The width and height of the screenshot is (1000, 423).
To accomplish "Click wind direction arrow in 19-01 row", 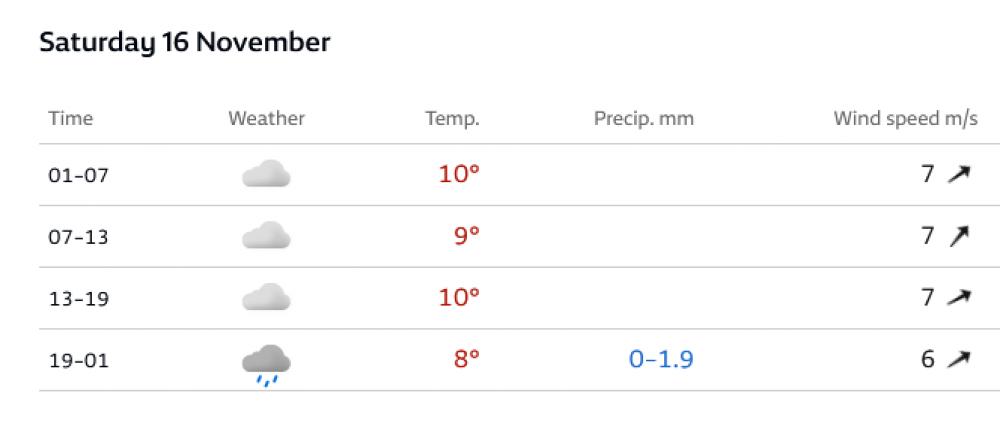I will (x=959, y=360).
